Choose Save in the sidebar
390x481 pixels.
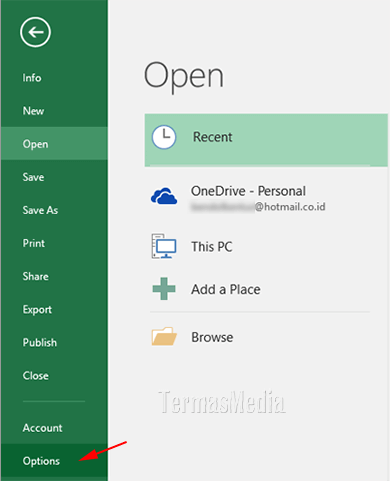54,177
